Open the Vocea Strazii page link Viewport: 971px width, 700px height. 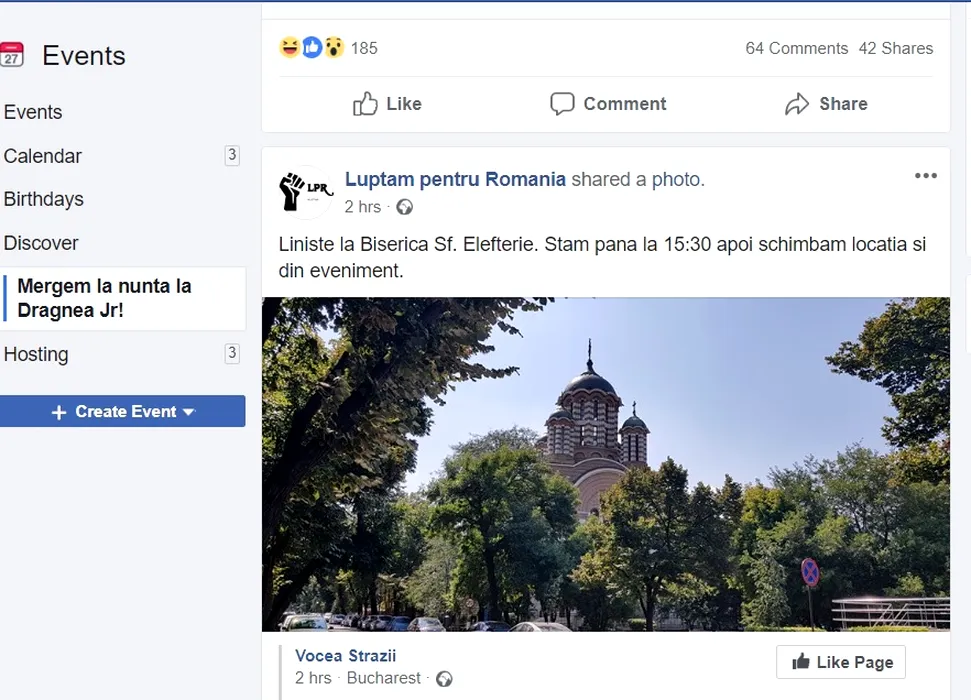tap(345, 656)
